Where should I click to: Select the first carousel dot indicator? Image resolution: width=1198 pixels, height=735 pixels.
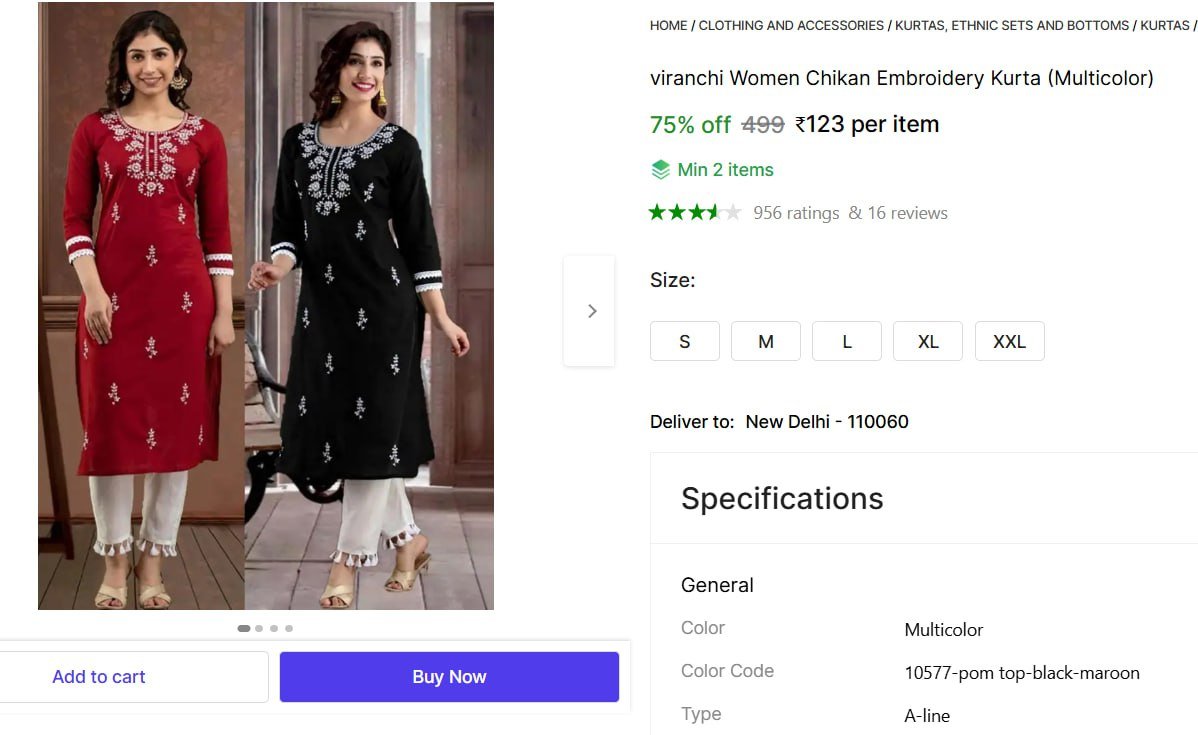(244, 628)
